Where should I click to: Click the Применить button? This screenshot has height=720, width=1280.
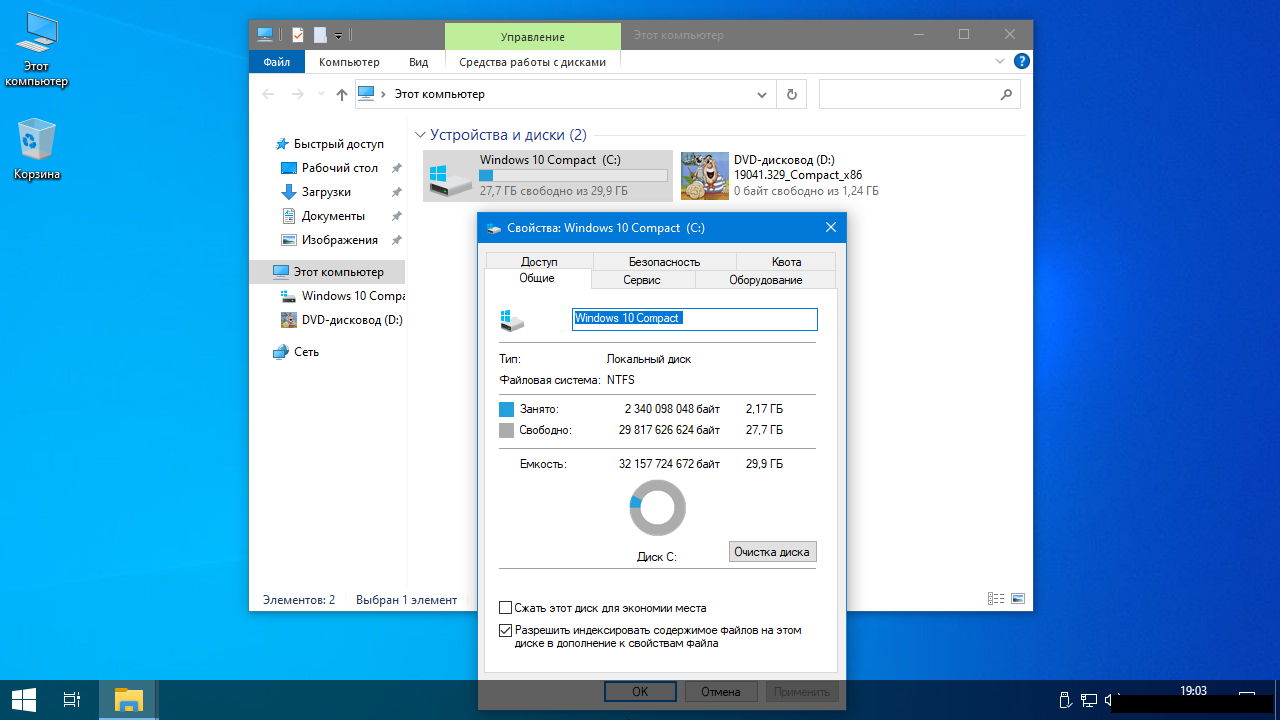point(802,692)
